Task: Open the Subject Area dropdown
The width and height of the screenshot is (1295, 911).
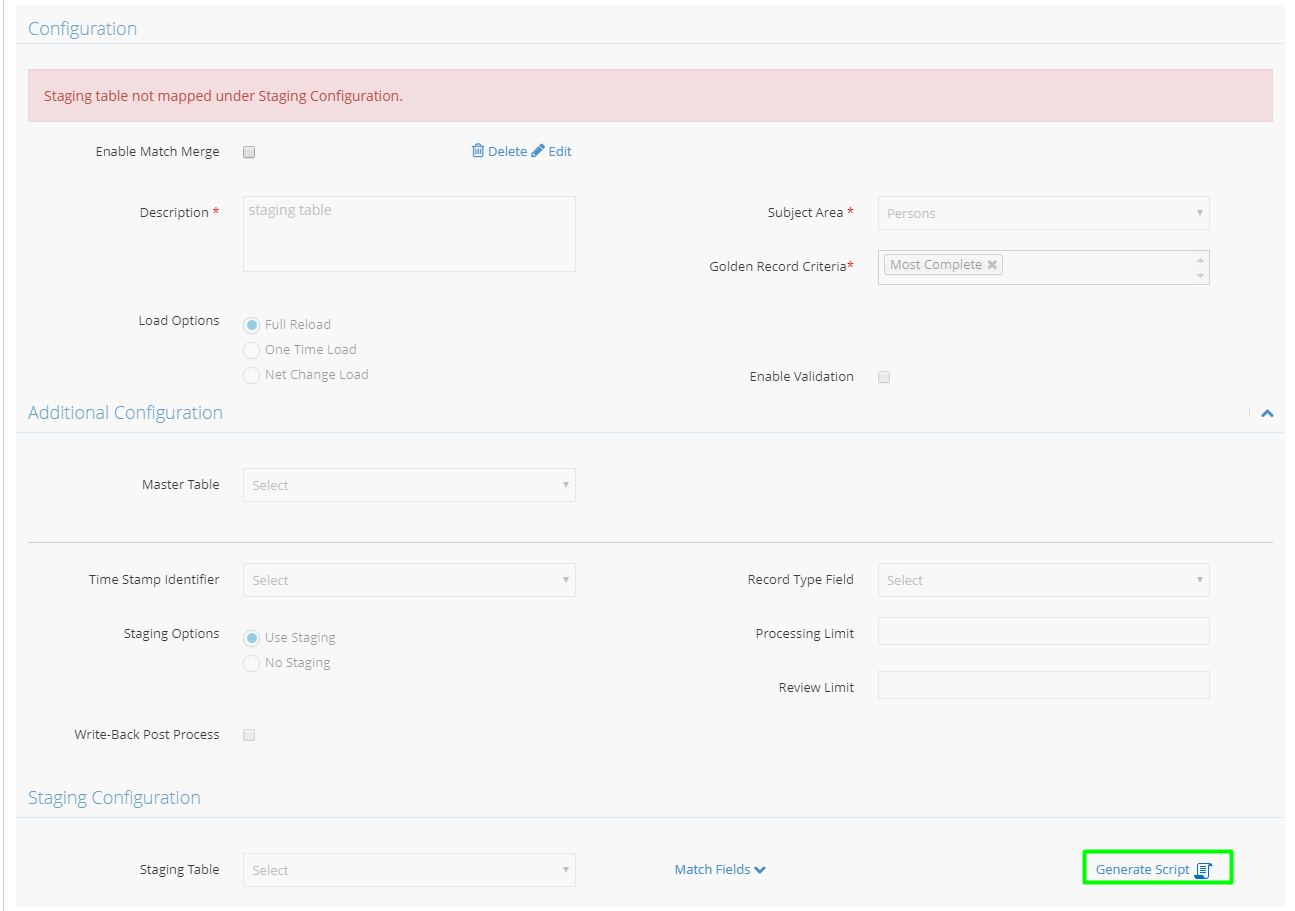Action: tap(1043, 213)
